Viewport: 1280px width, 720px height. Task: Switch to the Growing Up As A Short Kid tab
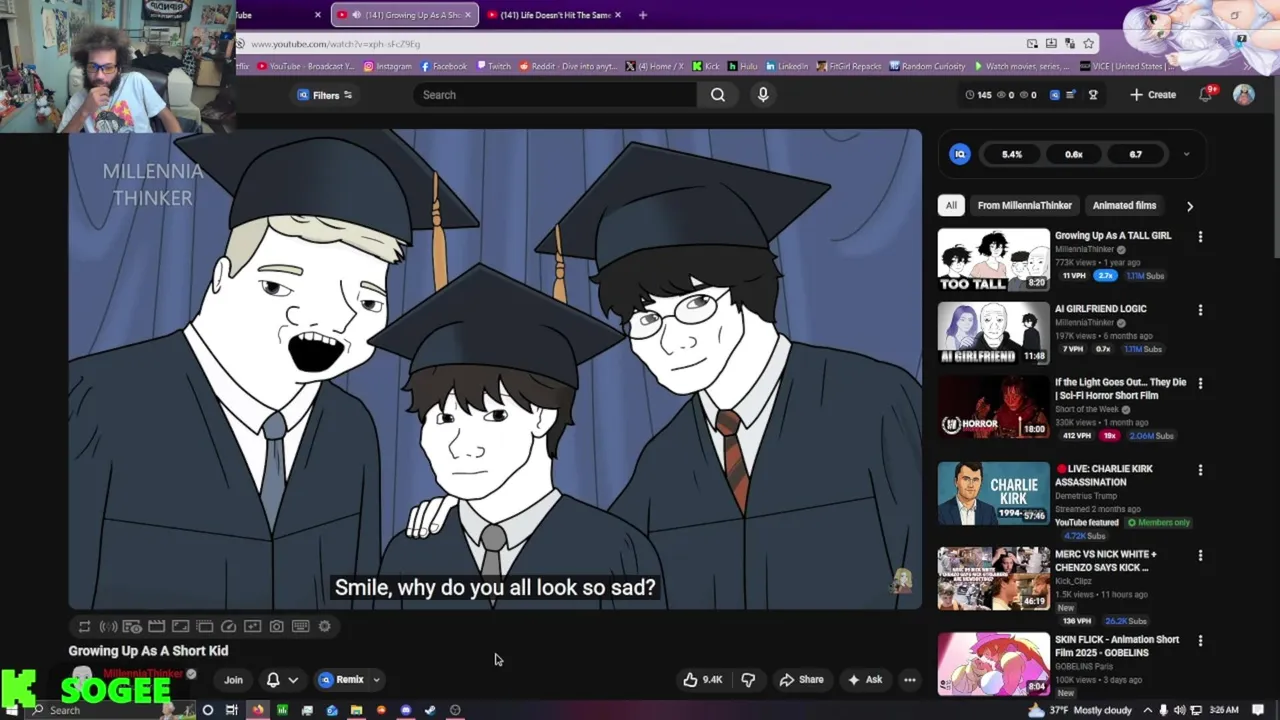405,15
